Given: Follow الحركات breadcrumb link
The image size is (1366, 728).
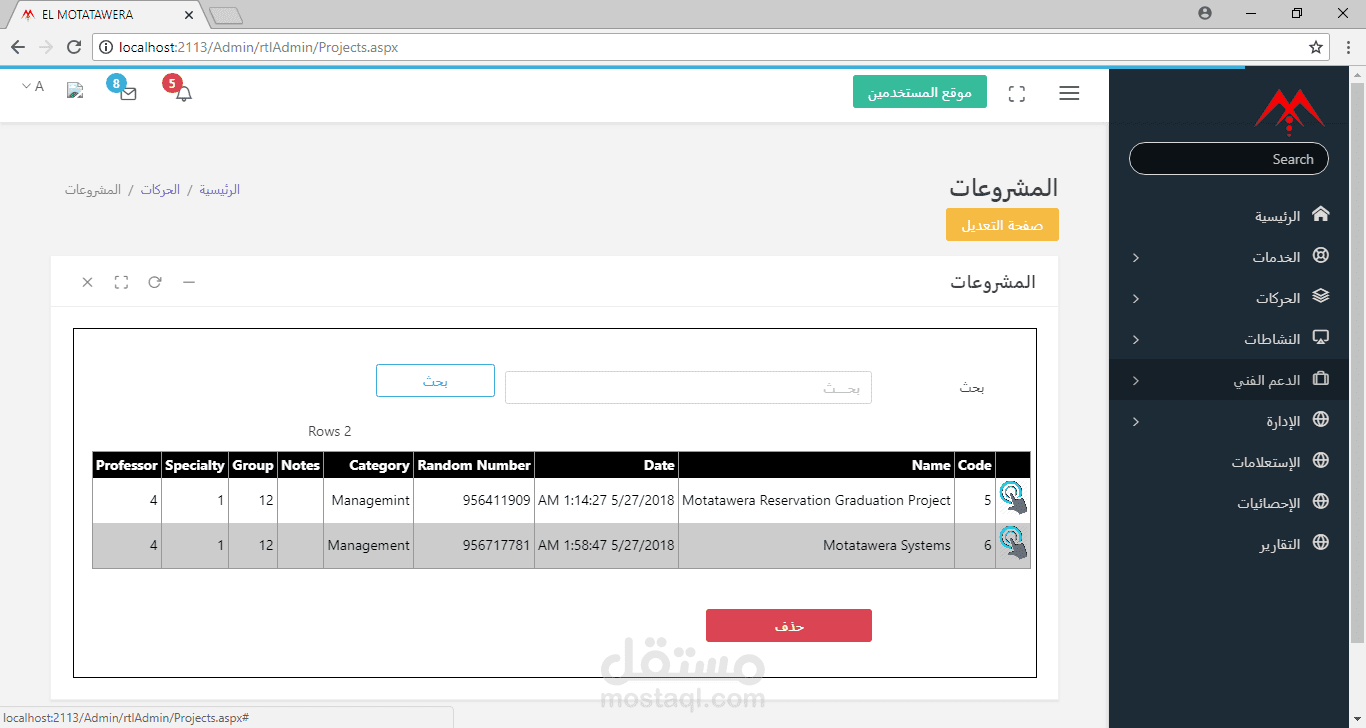Looking at the screenshot, I should point(160,189).
